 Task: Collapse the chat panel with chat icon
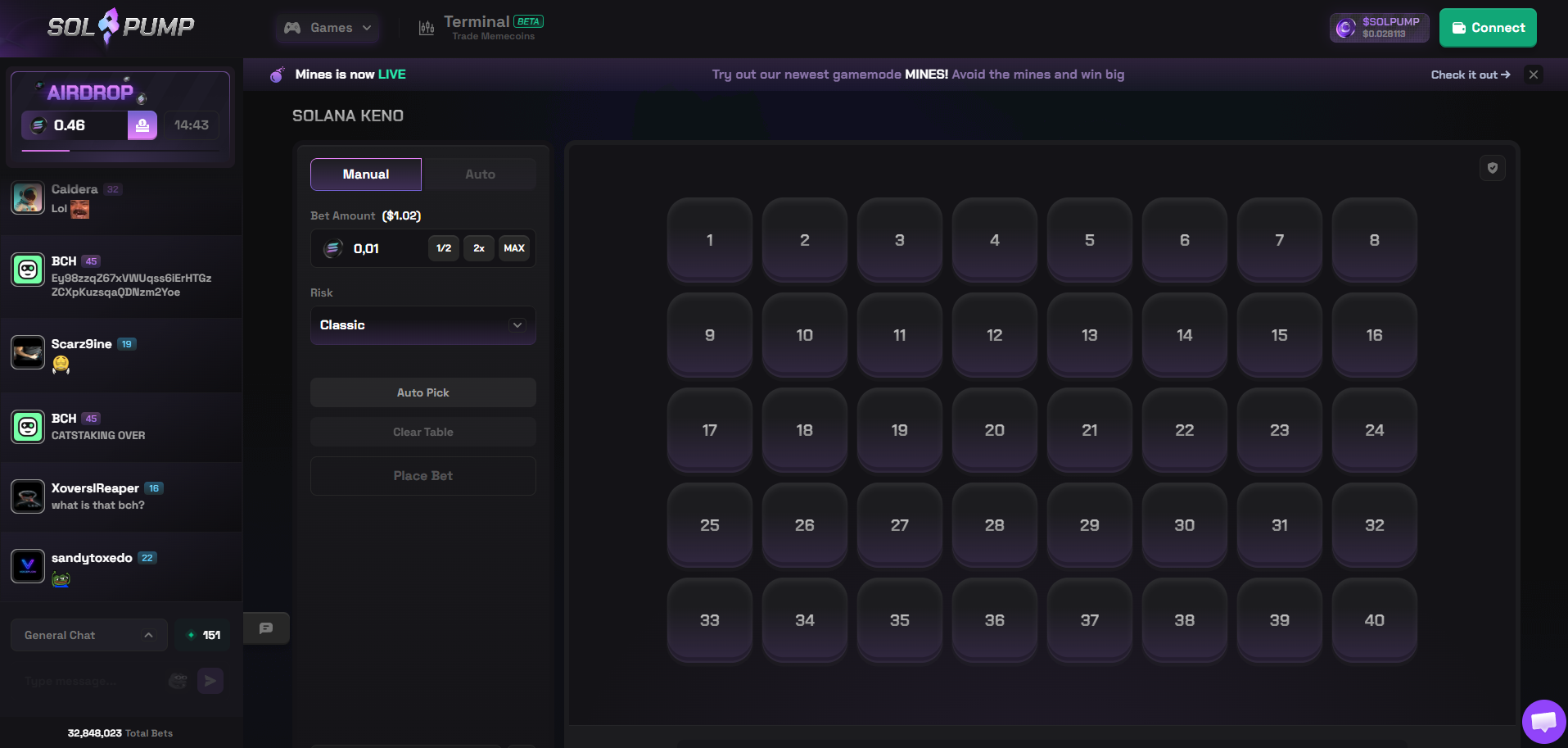(x=266, y=628)
